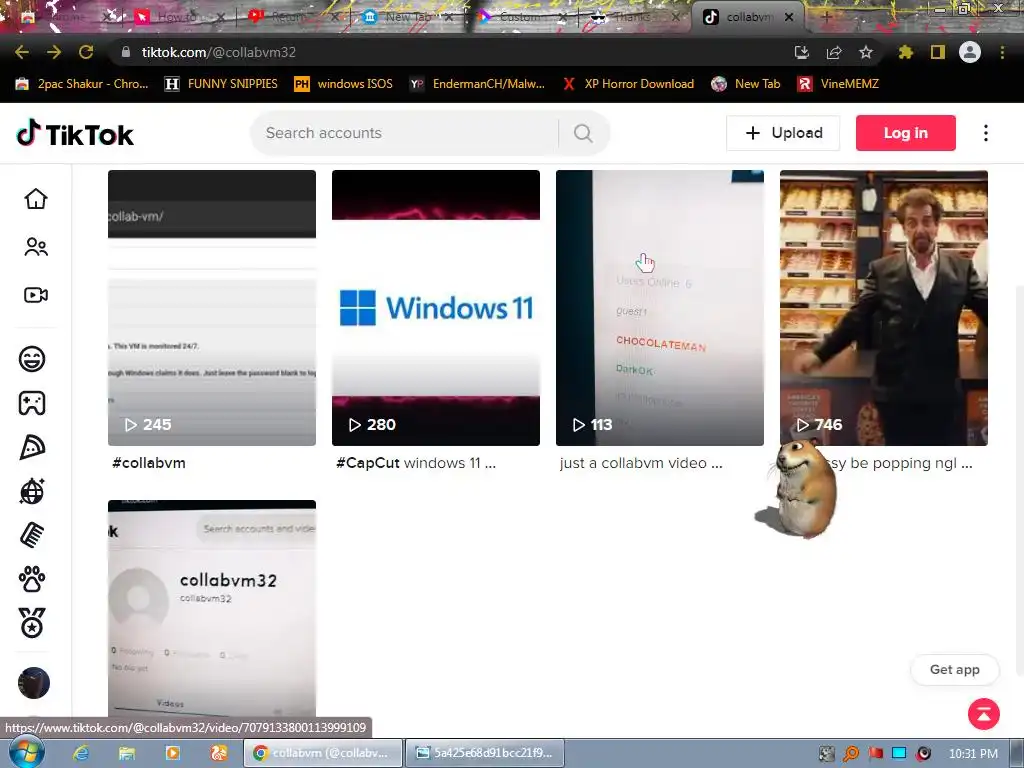Select the Dance disco ball category icon
The width and height of the screenshot is (1024, 768).
tap(32, 491)
